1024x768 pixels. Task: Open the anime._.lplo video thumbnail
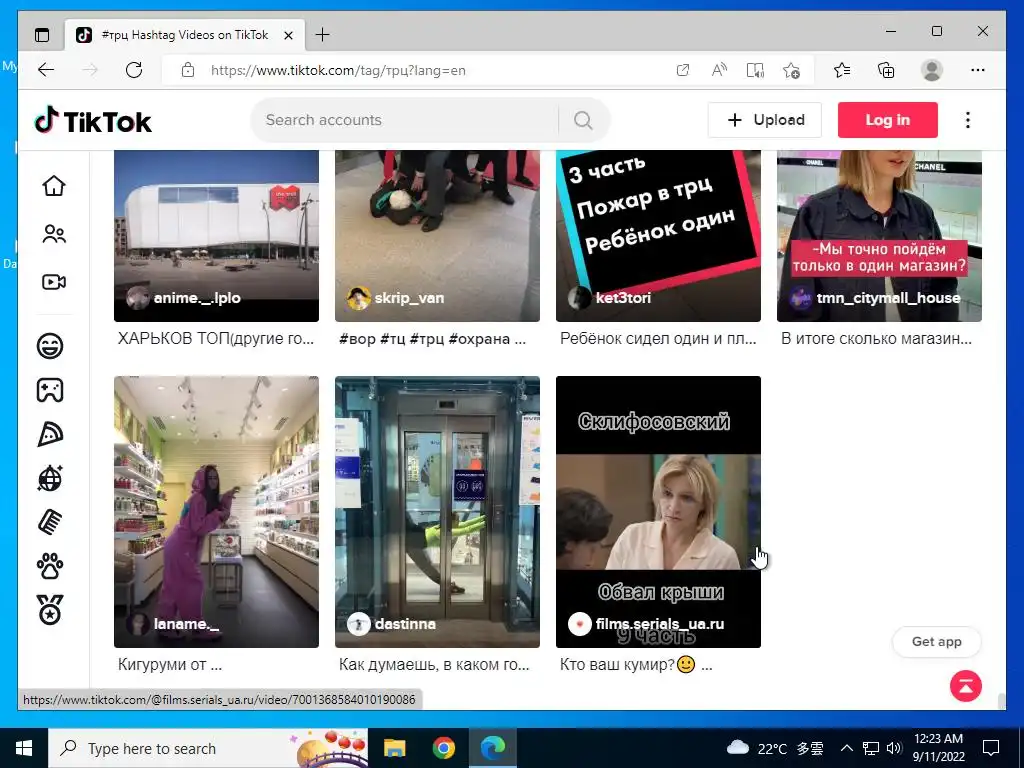[216, 236]
